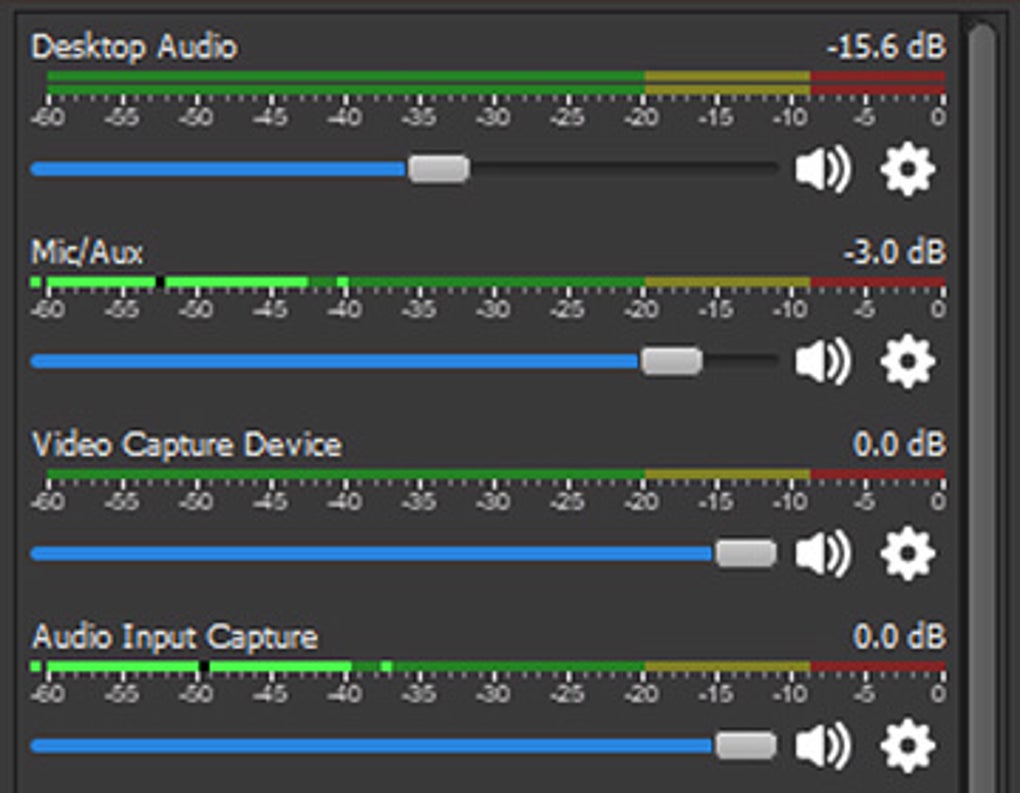1020x793 pixels.
Task: Open Desktop Audio settings gear
Action: 907,169
